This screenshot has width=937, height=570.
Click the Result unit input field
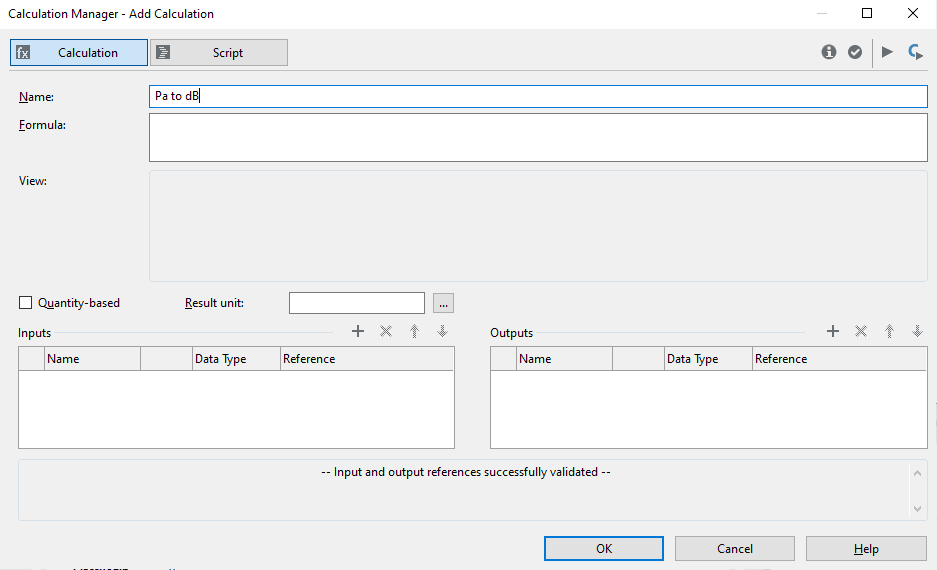coord(357,303)
